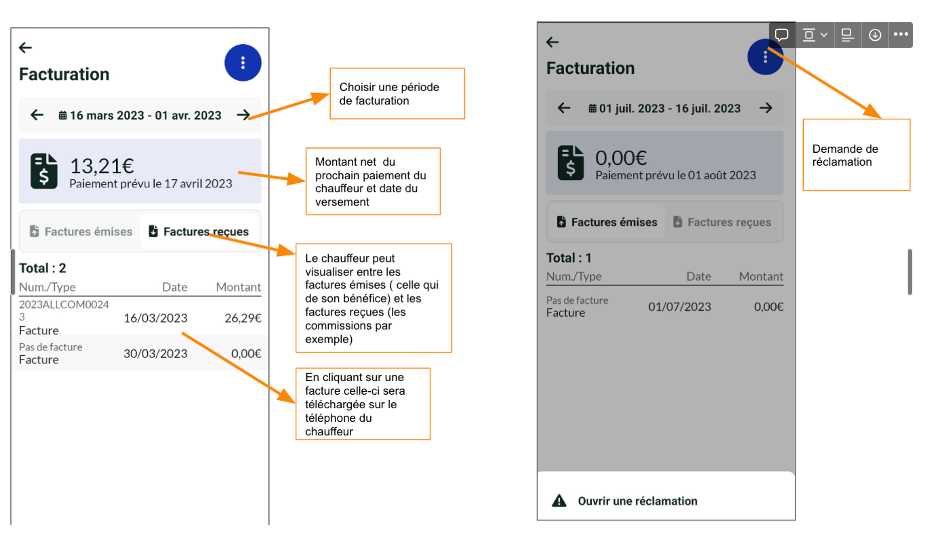952x544 pixels.
Task: Download invoice 2023ALLCOM0024 dated 16/03/2023
Action: (x=140, y=317)
